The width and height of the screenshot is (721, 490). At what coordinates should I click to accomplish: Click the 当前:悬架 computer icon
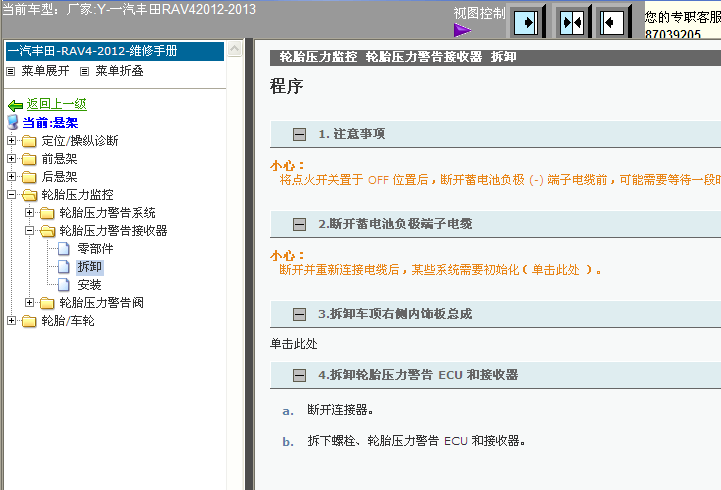pyautogui.click(x=13, y=122)
